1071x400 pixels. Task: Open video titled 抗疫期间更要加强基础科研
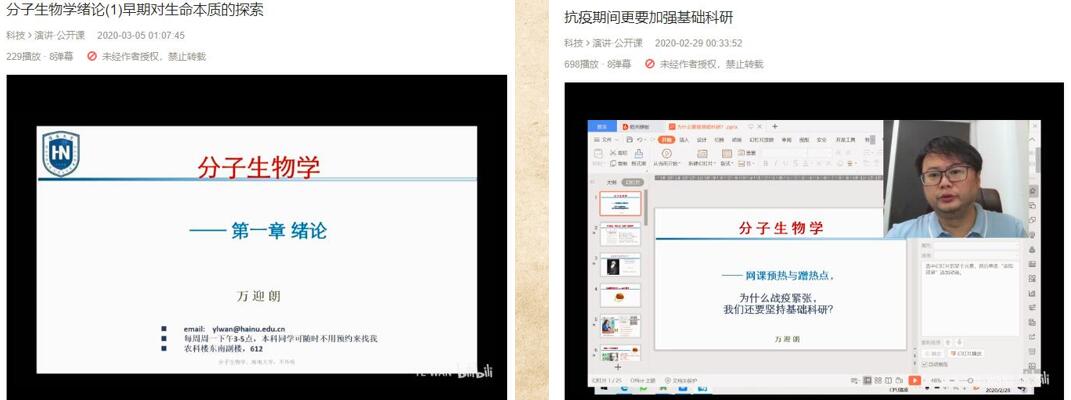(649, 17)
